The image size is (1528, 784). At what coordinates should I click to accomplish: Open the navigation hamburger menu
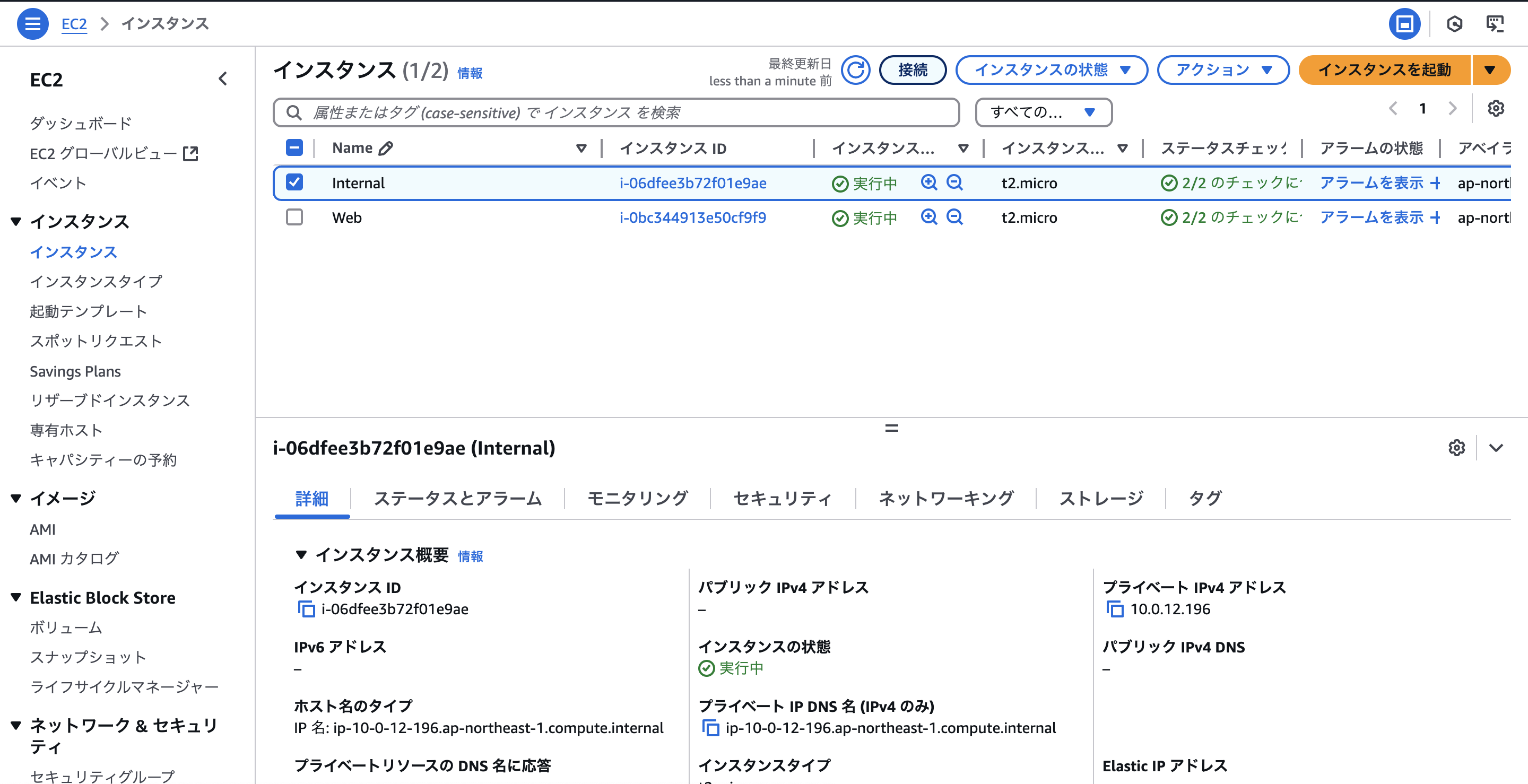coord(32,24)
